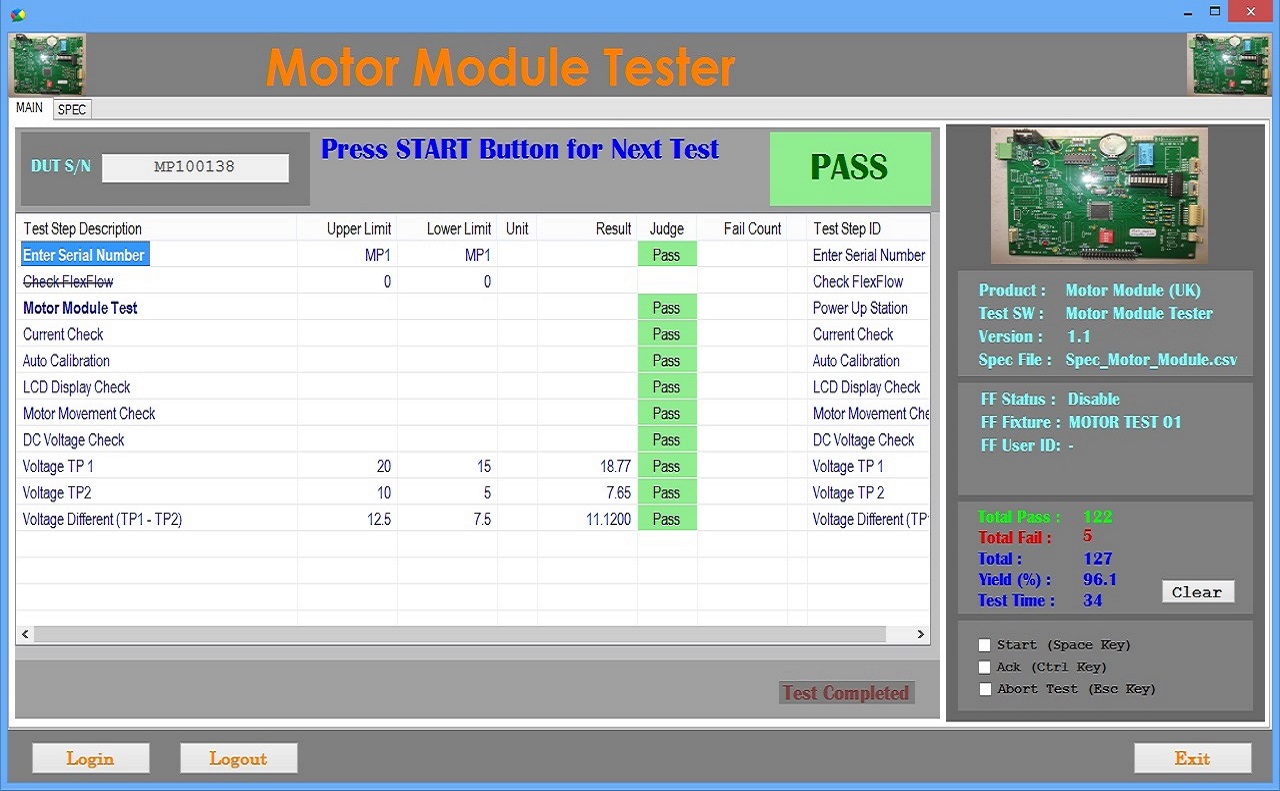1280x791 pixels.
Task: Check the Ack (Ctrl Key) checkbox
Action: tap(985, 667)
